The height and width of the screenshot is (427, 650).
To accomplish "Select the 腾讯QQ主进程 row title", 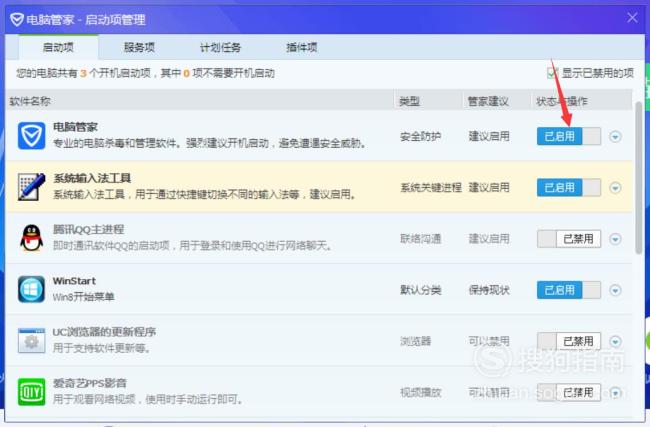I will pos(89,229).
